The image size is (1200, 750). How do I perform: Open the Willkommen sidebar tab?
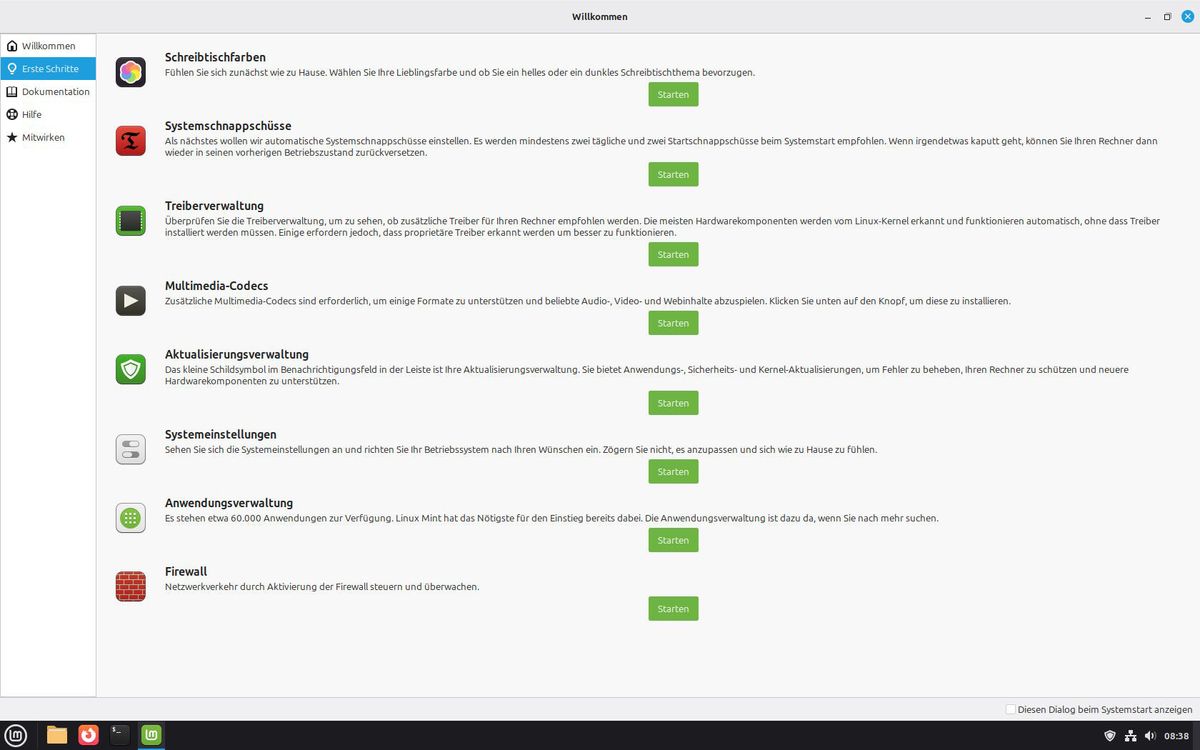pos(48,46)
